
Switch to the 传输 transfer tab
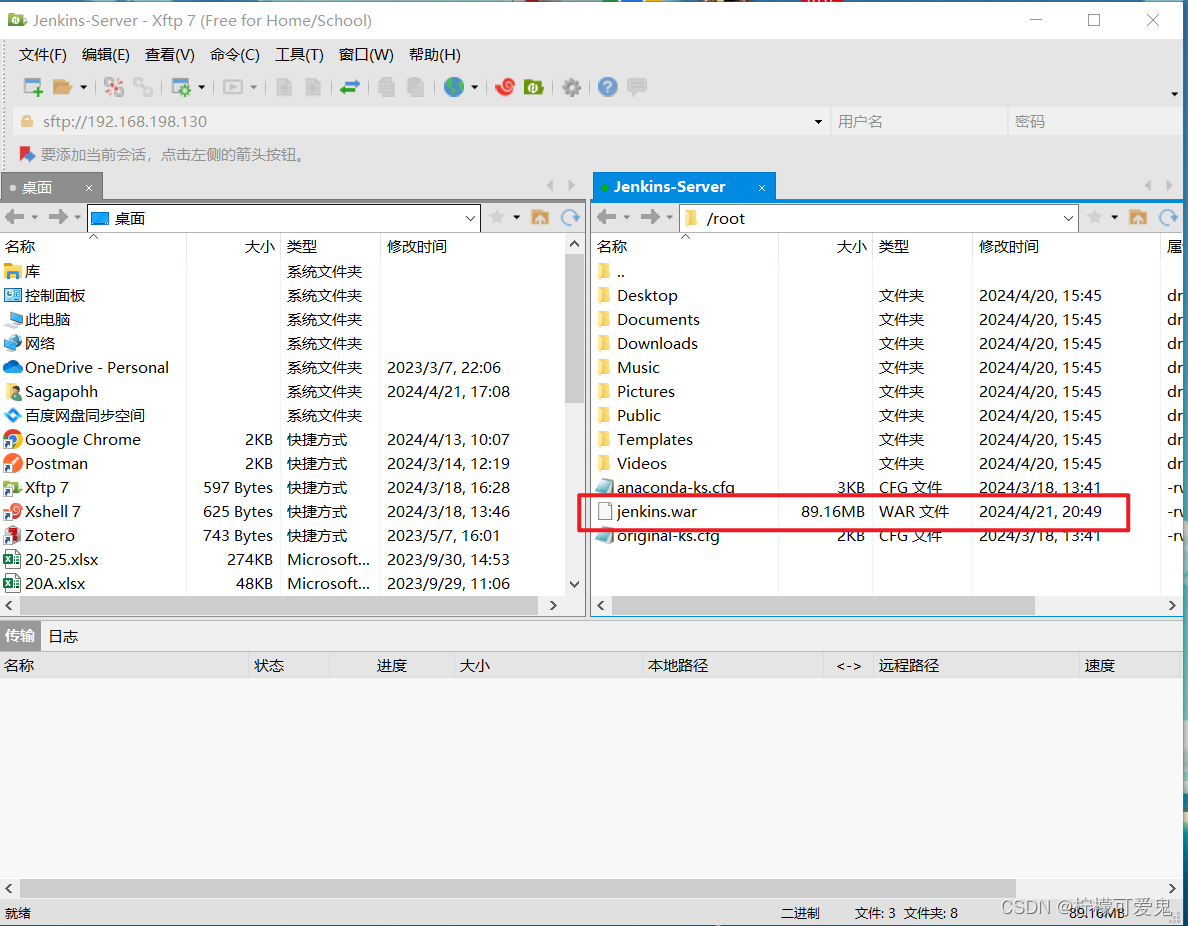click(20, 636)
